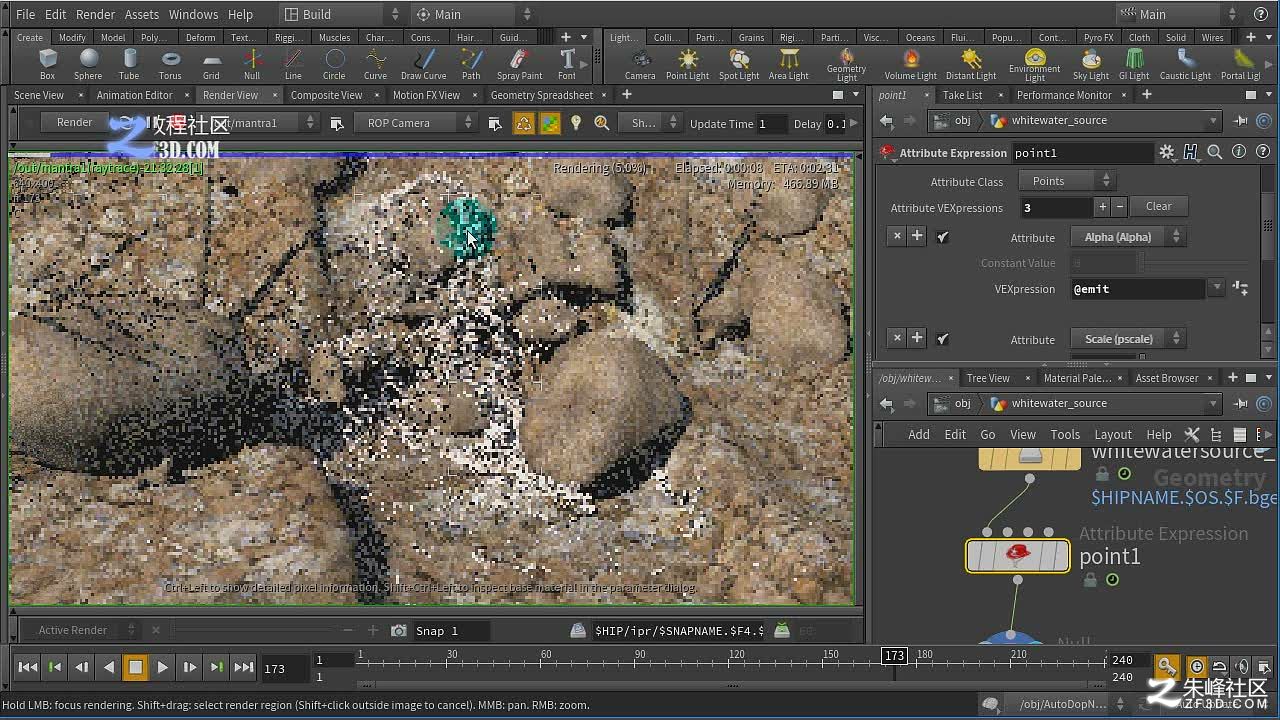
Task: Open the Build desktop dropdown
Action: (340, 14)
